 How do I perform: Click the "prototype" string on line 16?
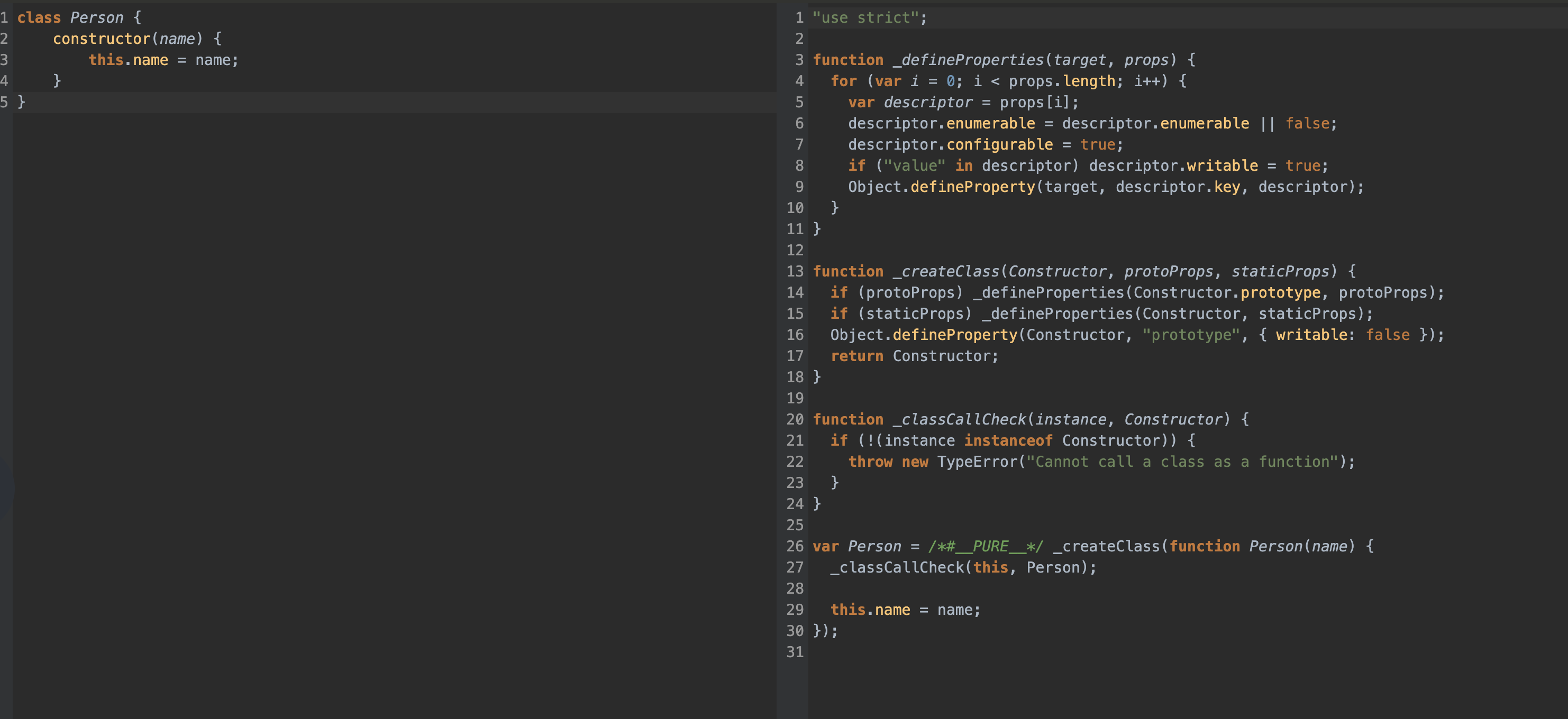[1191, 335]
